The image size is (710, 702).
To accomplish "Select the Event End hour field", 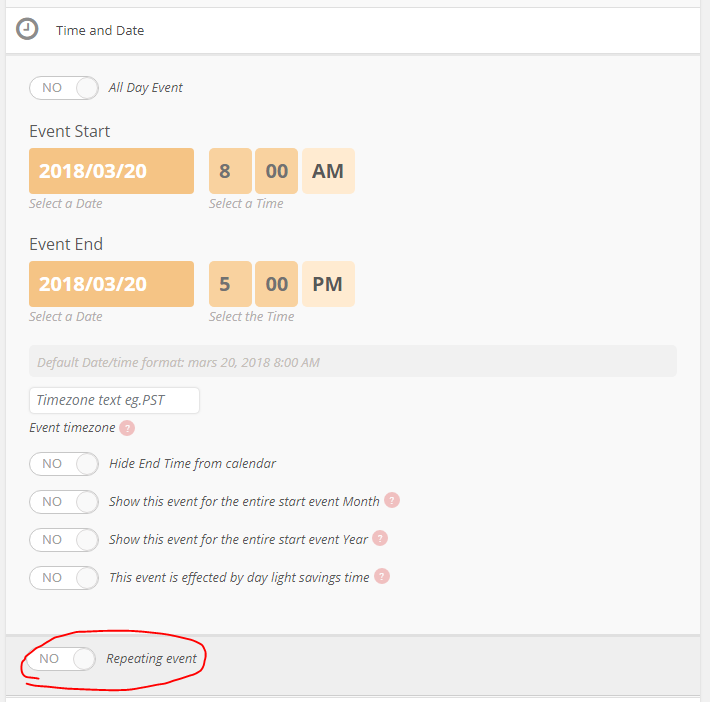I will (229, 284).
